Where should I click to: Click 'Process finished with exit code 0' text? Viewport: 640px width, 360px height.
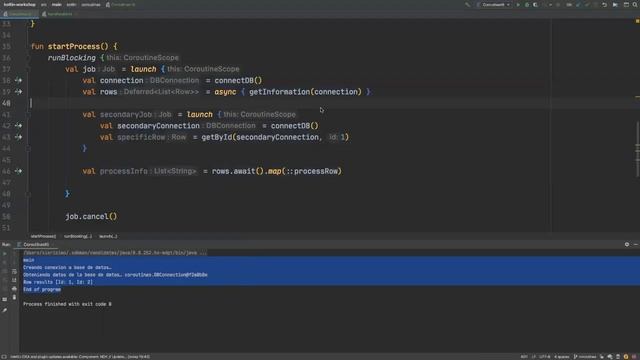(x=67, y=304)
